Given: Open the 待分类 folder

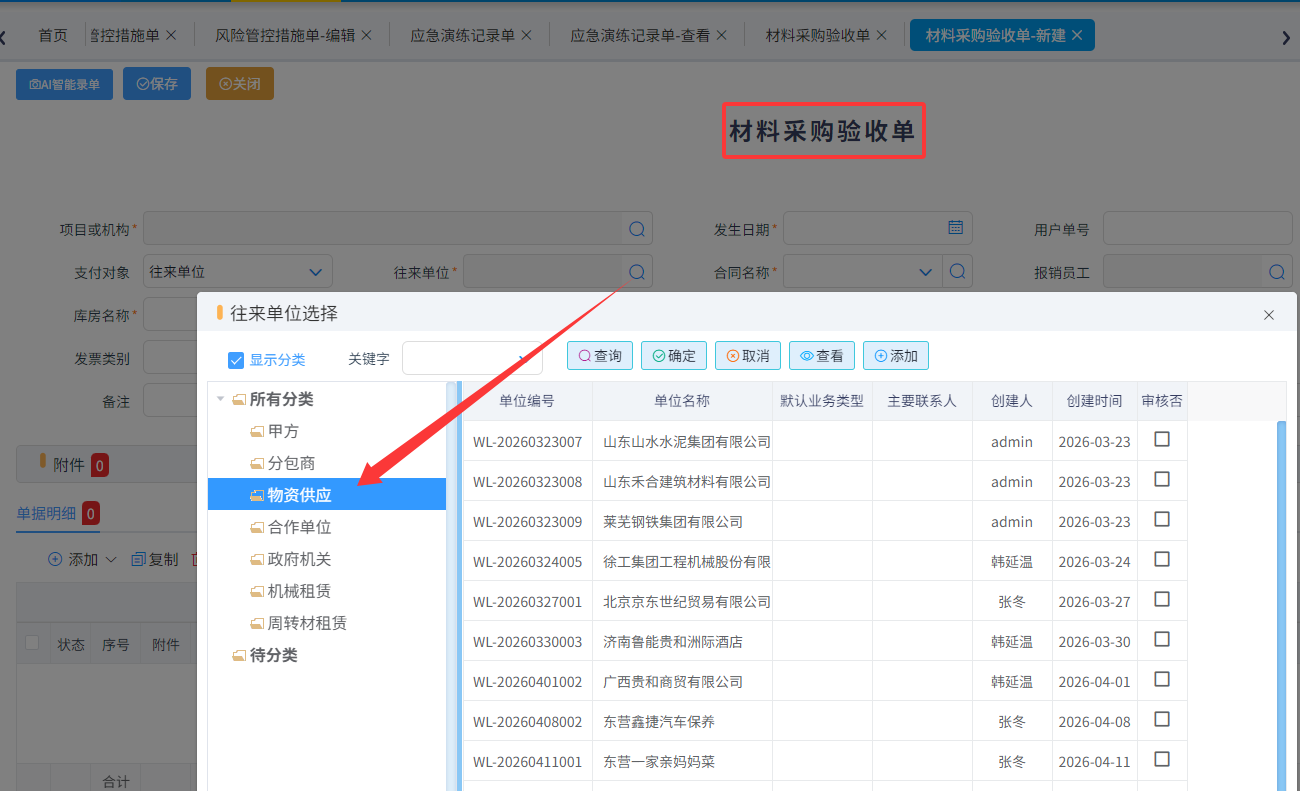Looking at the screenshot, I should (x=273, y=655).
